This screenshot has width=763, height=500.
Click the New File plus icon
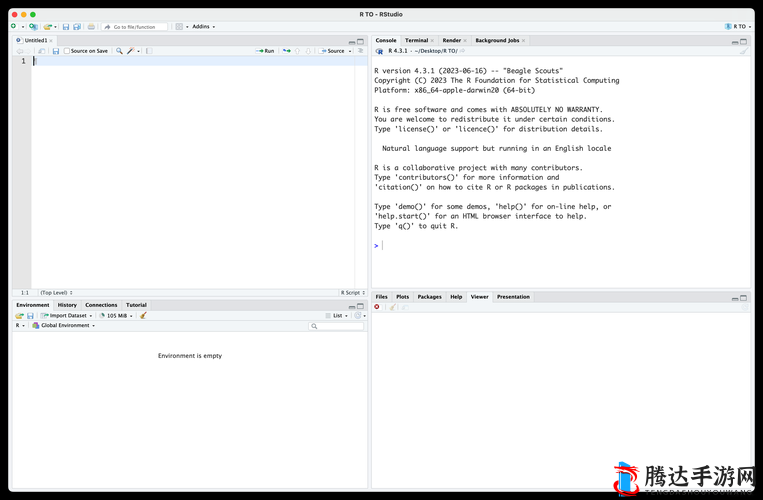14,26
